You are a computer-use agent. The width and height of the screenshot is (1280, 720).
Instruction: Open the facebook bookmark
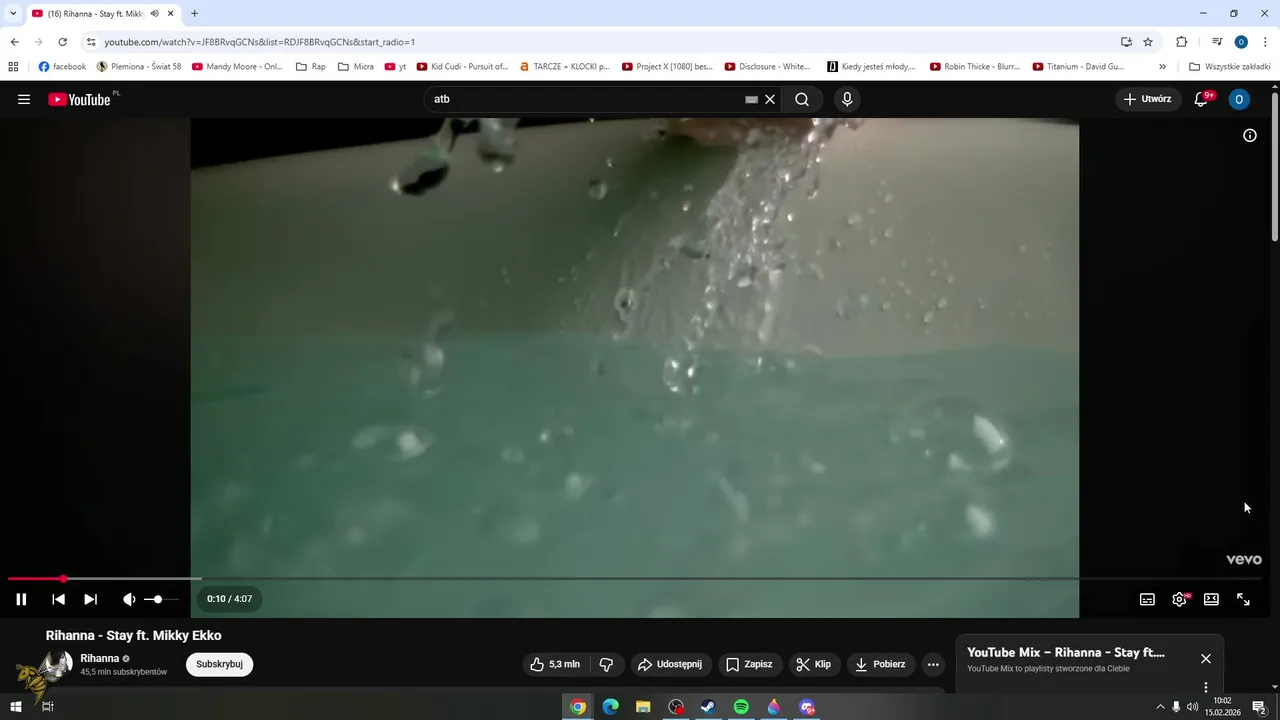[x=62, y=66]
